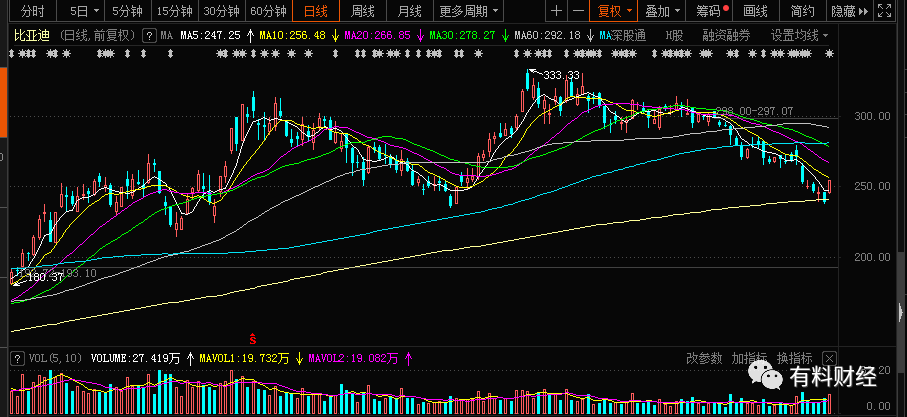907x417 pixels.
Task: Click 融资融券 margin trading link
Action: click(726, 36)
